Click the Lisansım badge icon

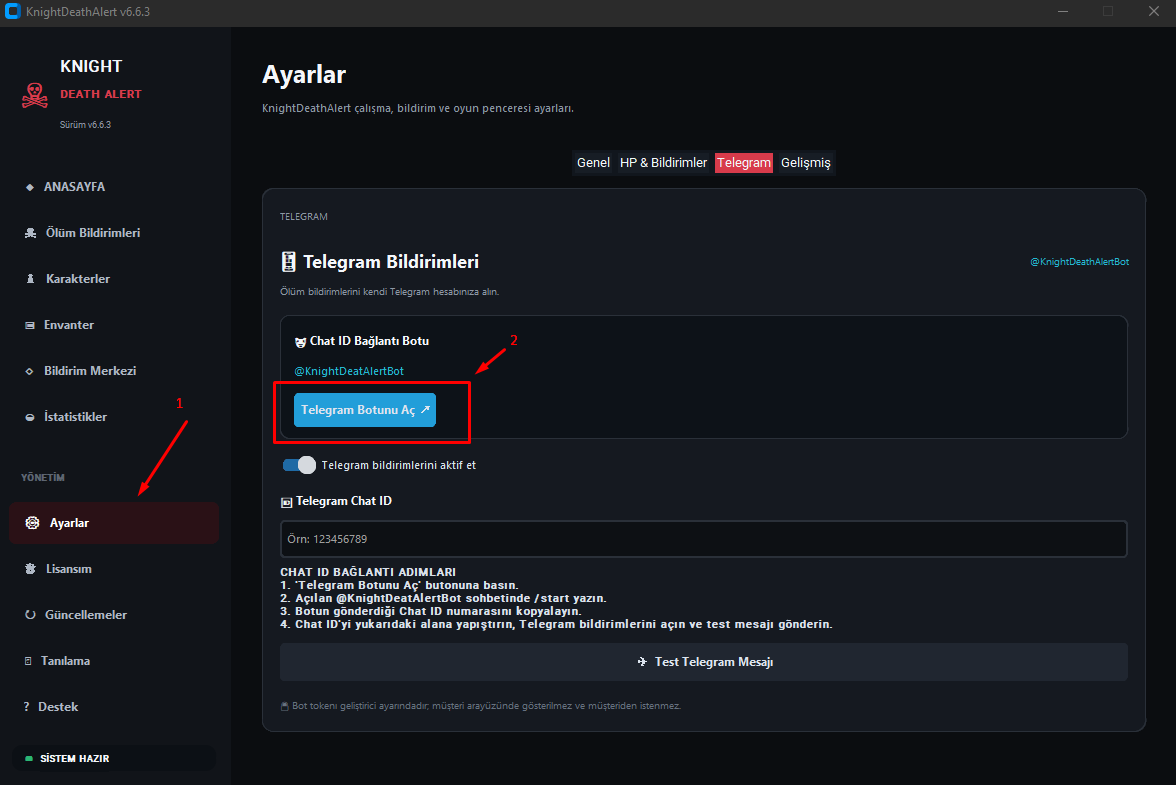click(30, 569)
